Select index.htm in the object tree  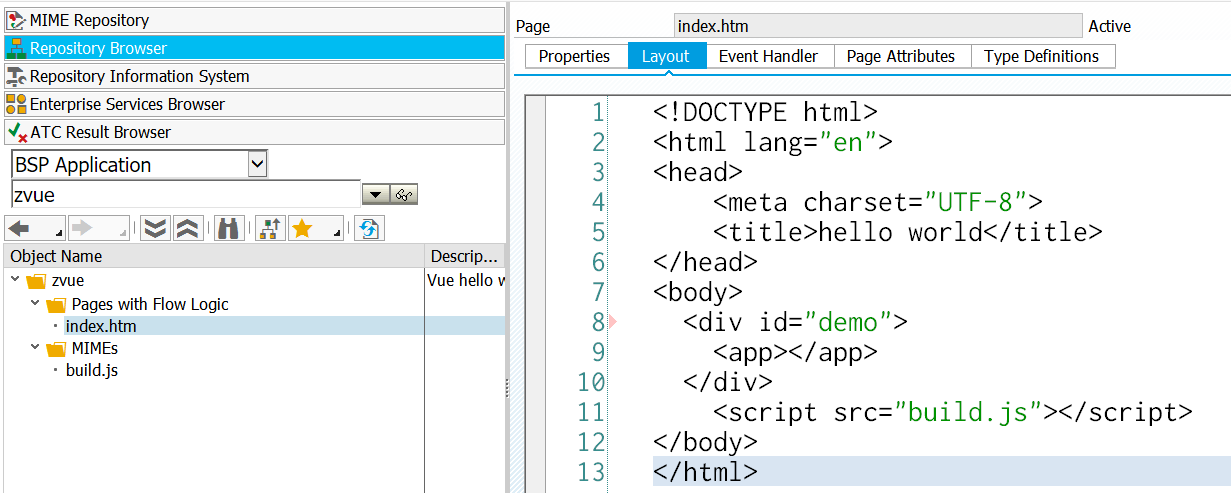coord(101,326)
